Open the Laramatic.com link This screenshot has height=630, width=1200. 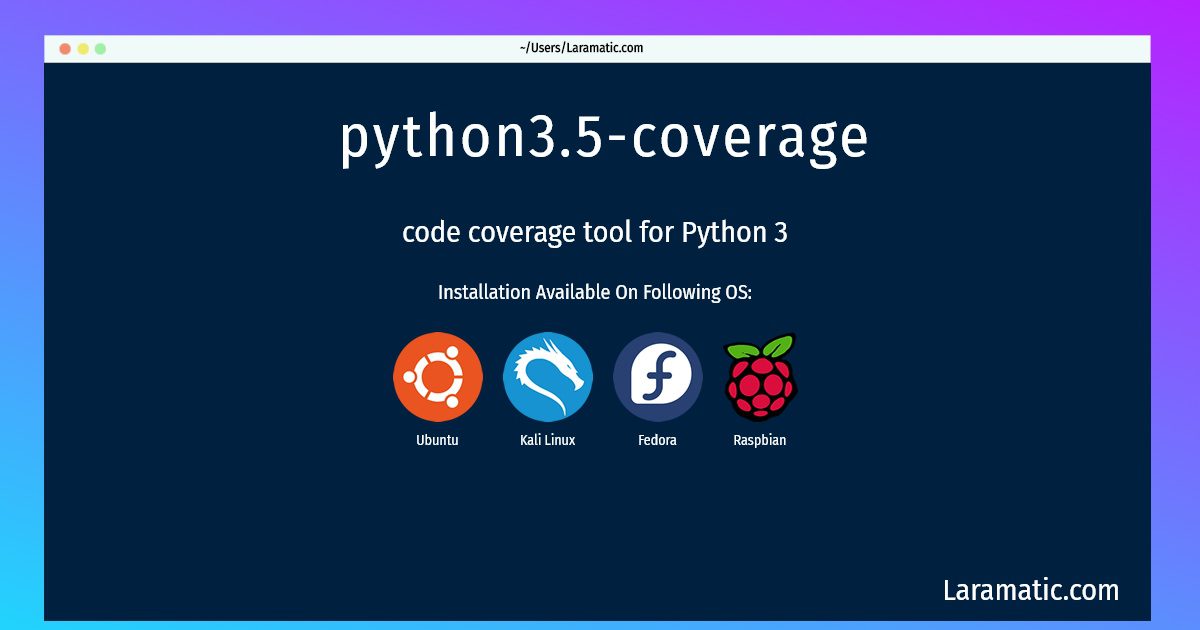point(1032,590)
